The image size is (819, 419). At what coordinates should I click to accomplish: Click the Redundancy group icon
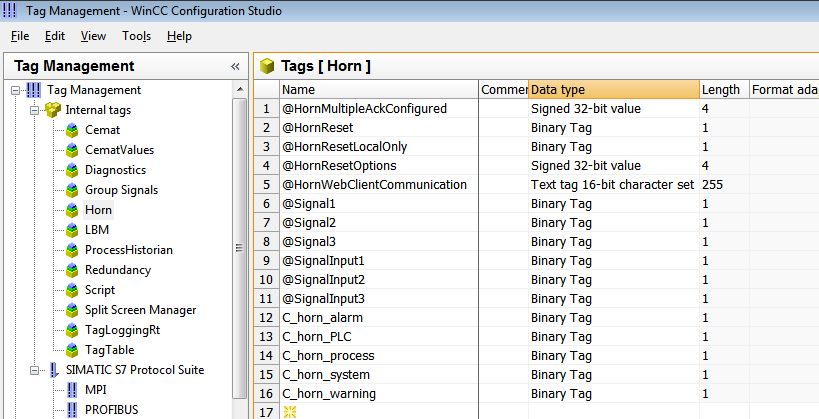[72, 270]
